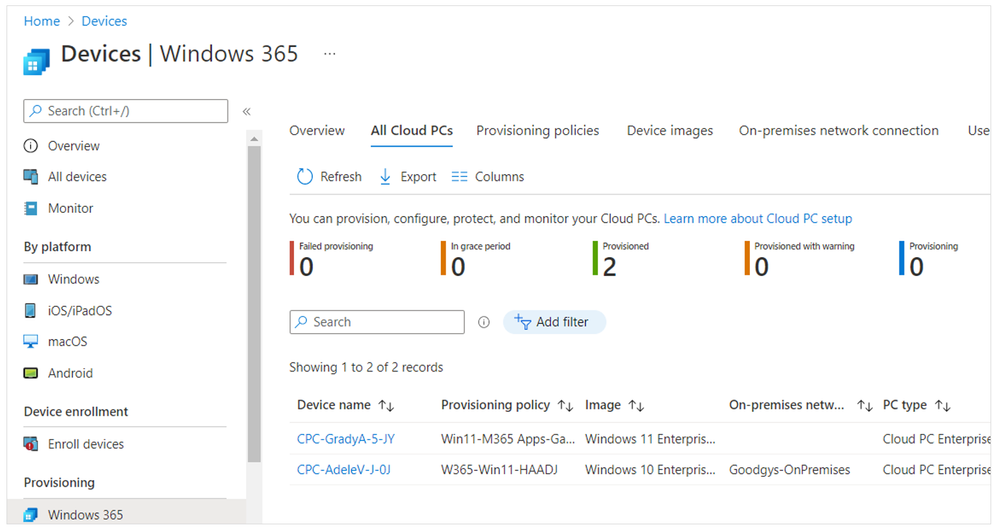Click the All devices icon in sidebar
Screen dimensions: 999x531
[x=31, y=177]
